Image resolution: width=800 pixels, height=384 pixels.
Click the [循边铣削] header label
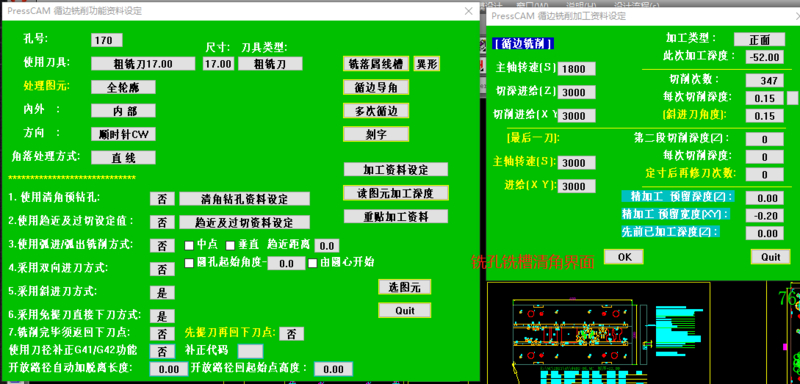point(523,44)
